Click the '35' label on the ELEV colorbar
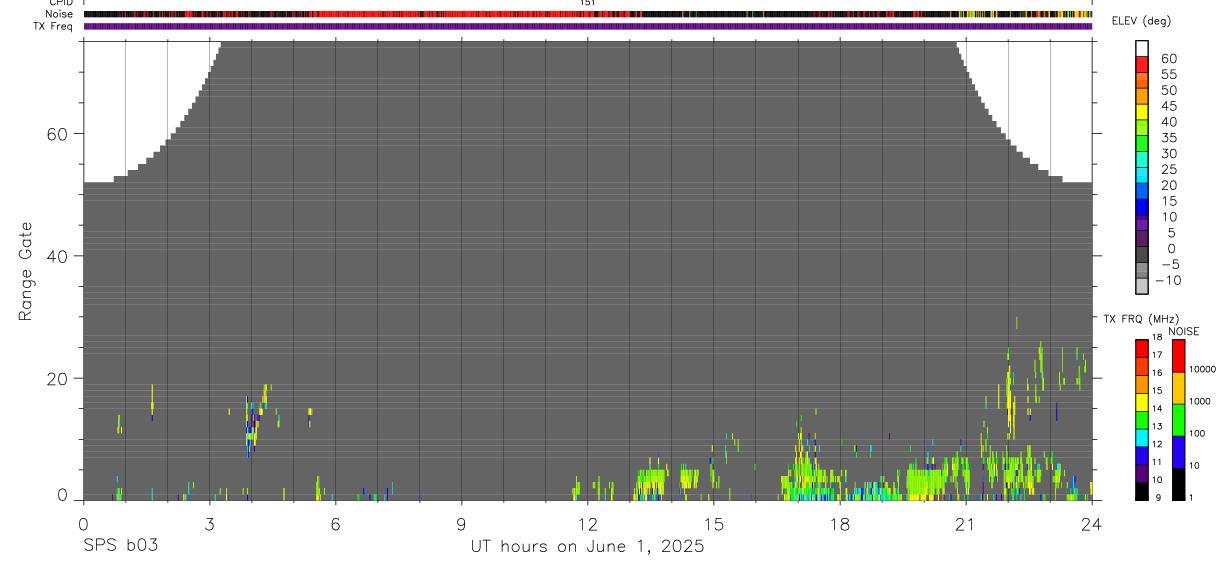 point(1168,137)
